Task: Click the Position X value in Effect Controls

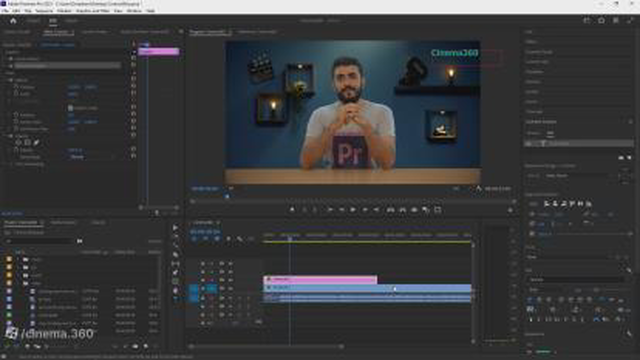Action: [x=74, y=87]
